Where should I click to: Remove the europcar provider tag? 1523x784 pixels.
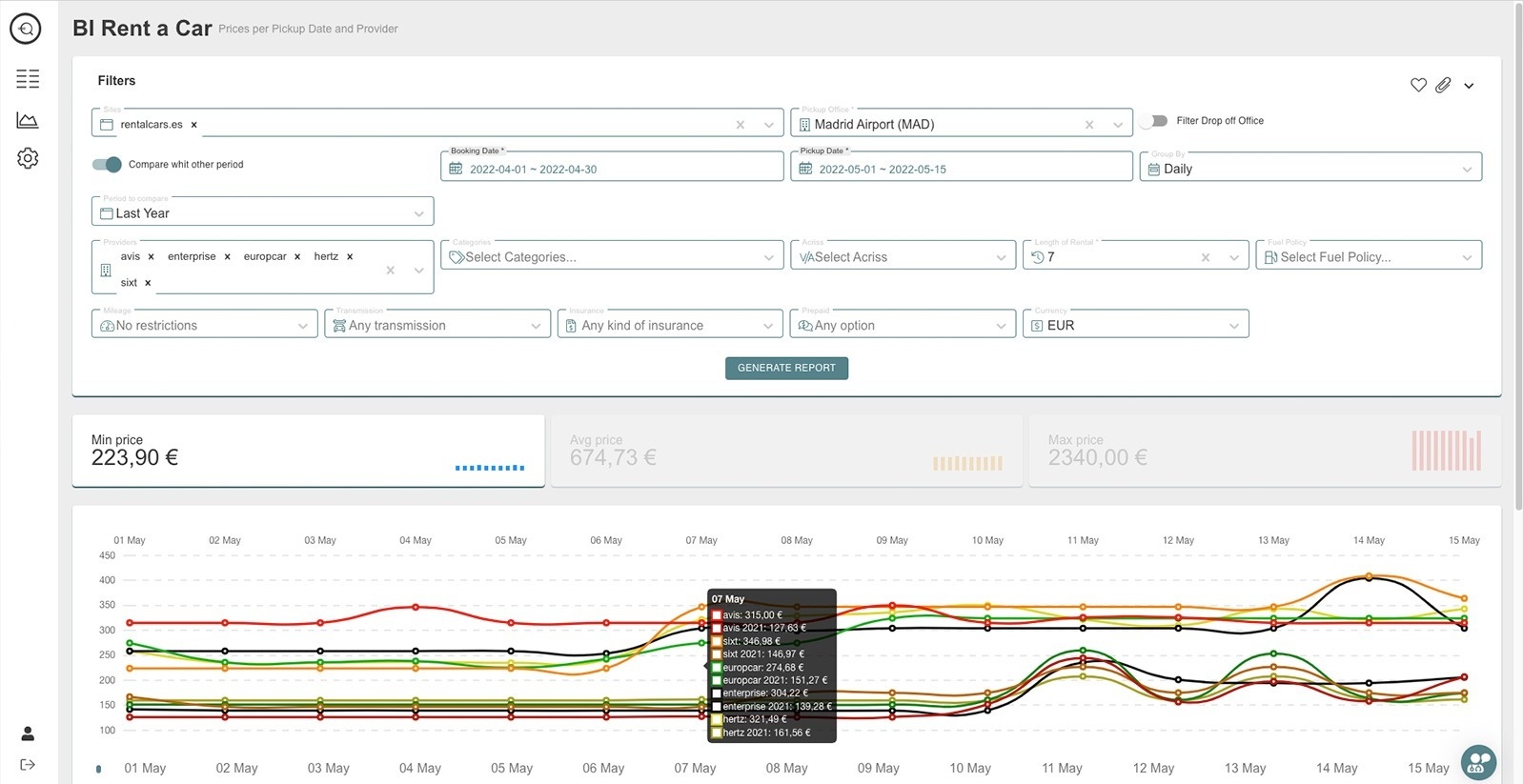(297, 257)
